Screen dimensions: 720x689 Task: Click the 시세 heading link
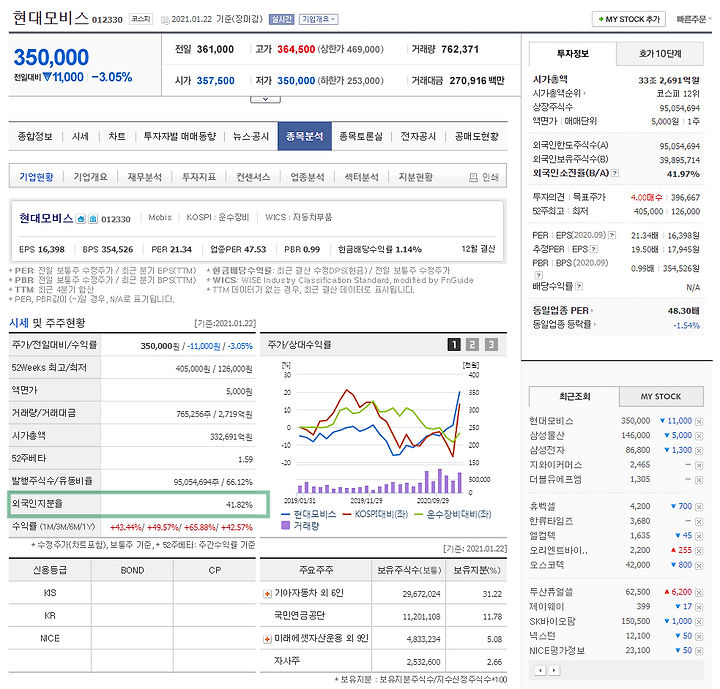tap(19, 323)
